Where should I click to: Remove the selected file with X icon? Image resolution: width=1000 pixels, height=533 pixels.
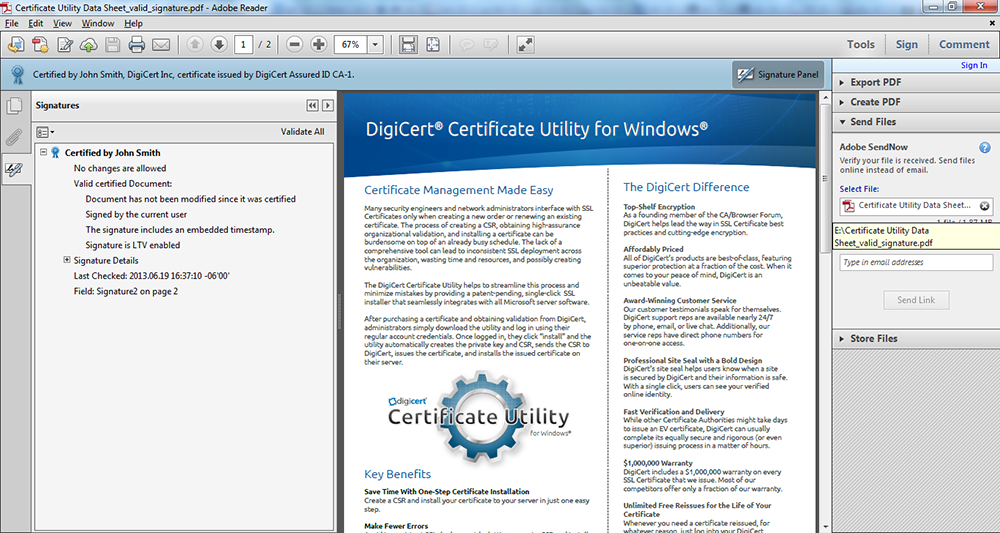(x=984, y=206)
